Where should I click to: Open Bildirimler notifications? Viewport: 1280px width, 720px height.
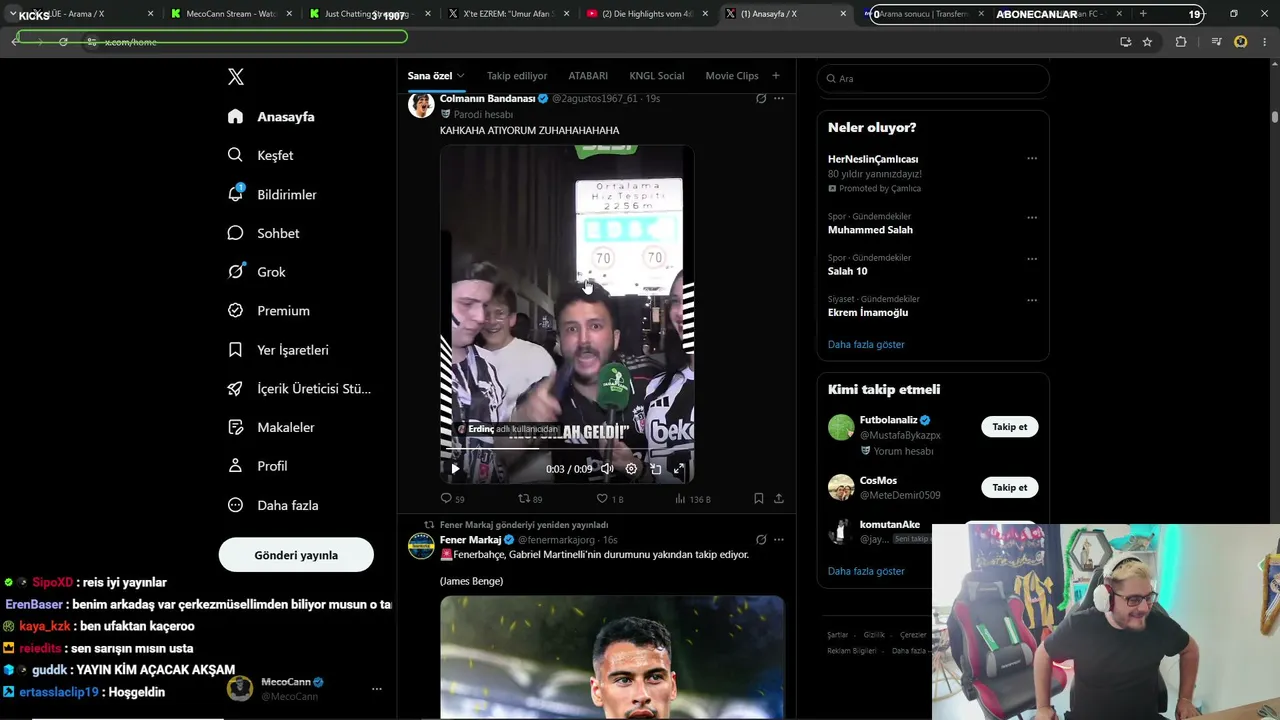pos(272,194)
